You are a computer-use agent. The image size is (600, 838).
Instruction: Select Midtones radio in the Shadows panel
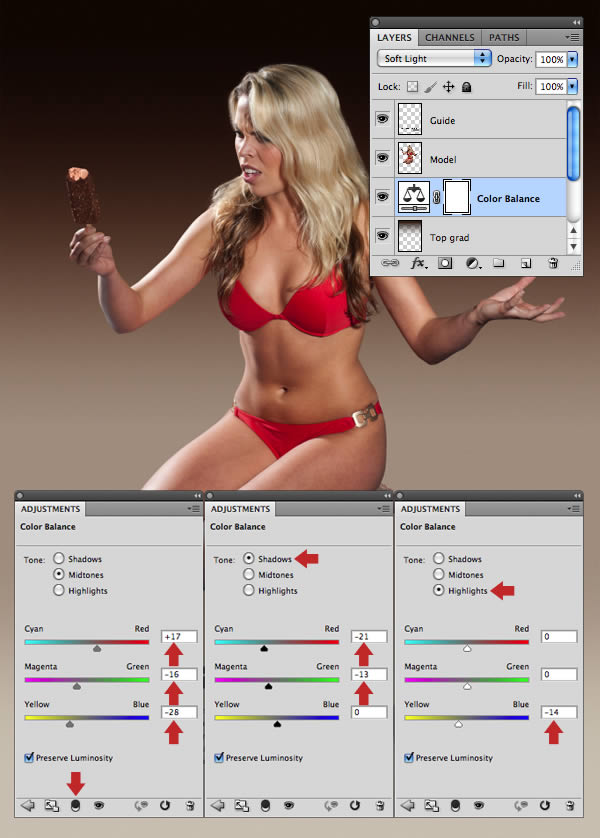click(248, 574)
